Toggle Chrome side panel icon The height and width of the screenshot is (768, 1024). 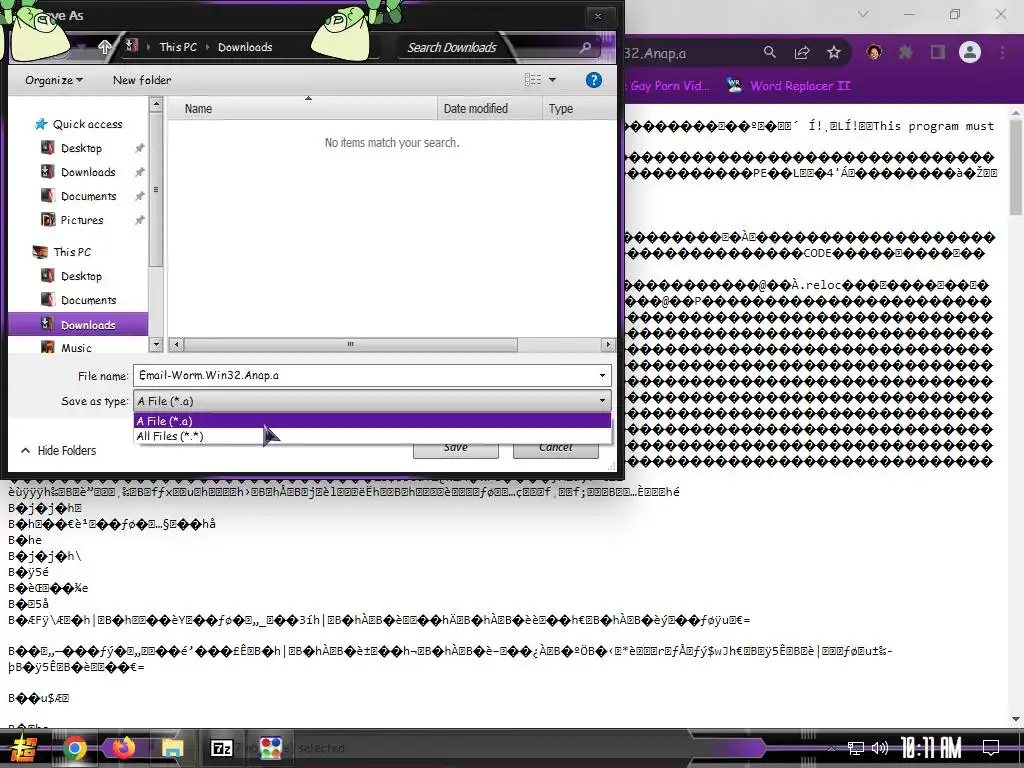[938, 52]
